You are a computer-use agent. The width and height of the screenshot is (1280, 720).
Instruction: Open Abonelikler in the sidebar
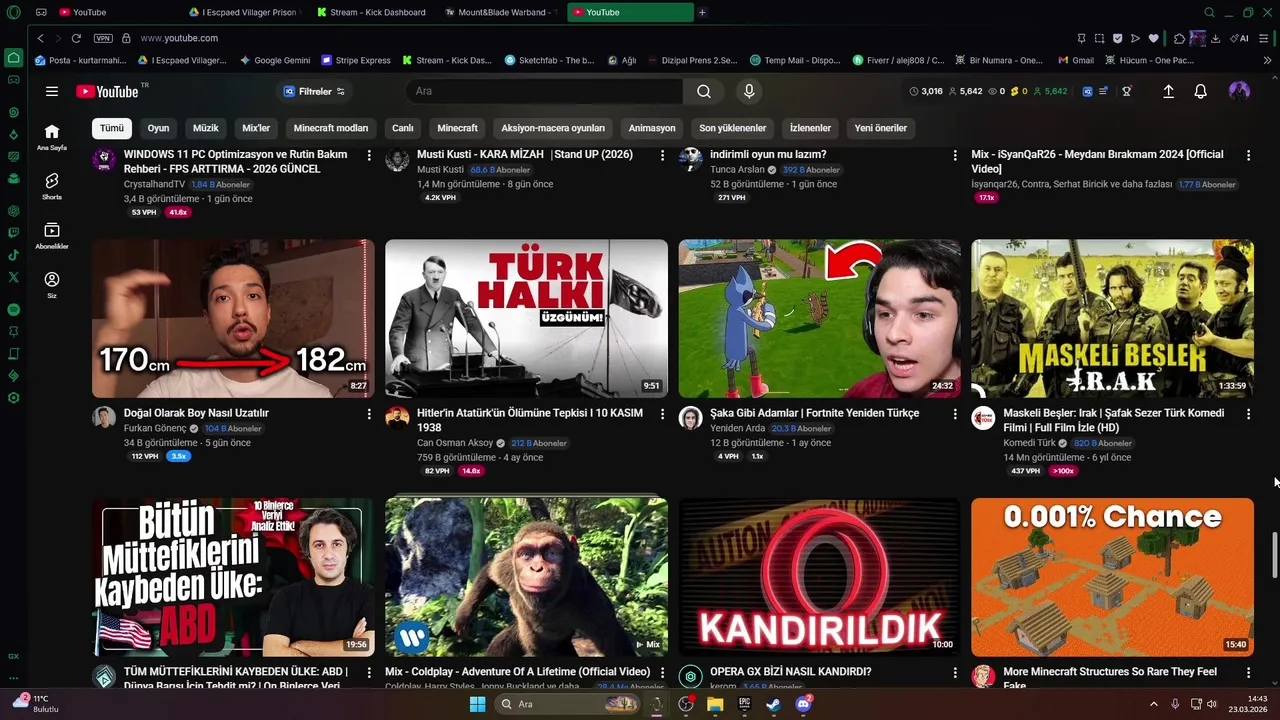(x=52, y=236)
